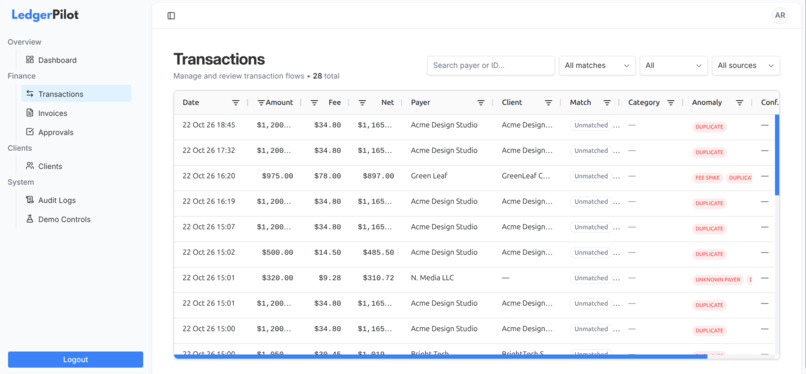
Task: Open the Match column filter icon
Action: 607,103
